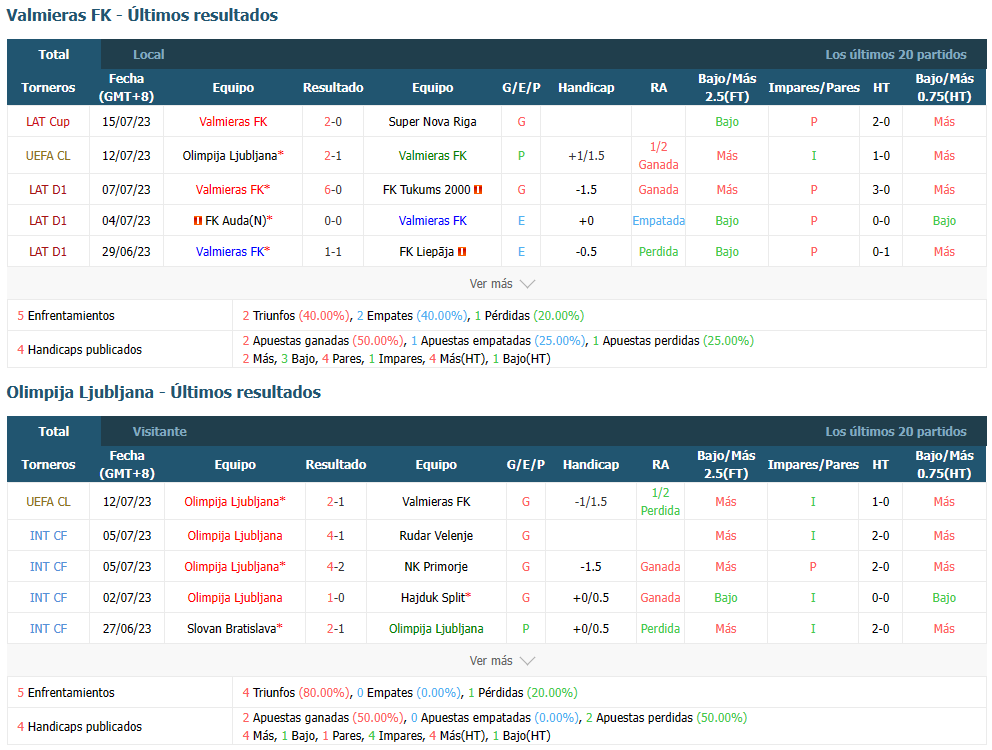Click 0-1 half-time score in FK Liepāja row
Screen dimensions: 992x750
pyautogui.click(x=881, y=252)
